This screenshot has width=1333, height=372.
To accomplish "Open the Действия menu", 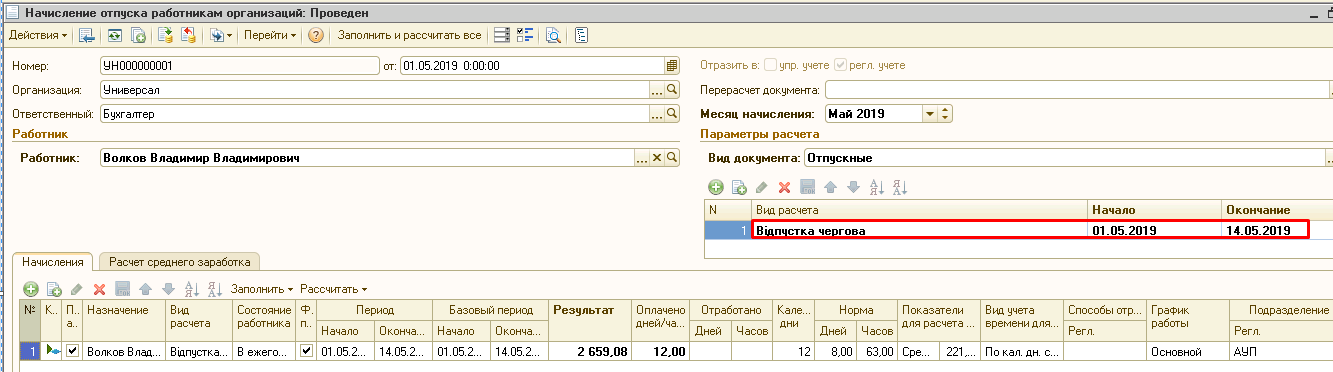I will 37,35.
